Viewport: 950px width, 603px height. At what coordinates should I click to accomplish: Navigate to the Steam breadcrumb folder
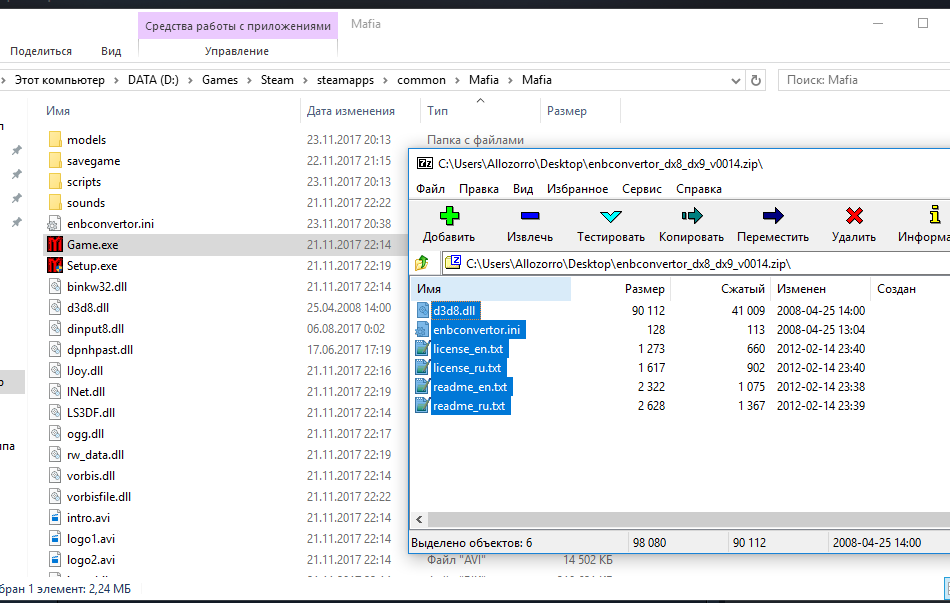coord(277,80)
